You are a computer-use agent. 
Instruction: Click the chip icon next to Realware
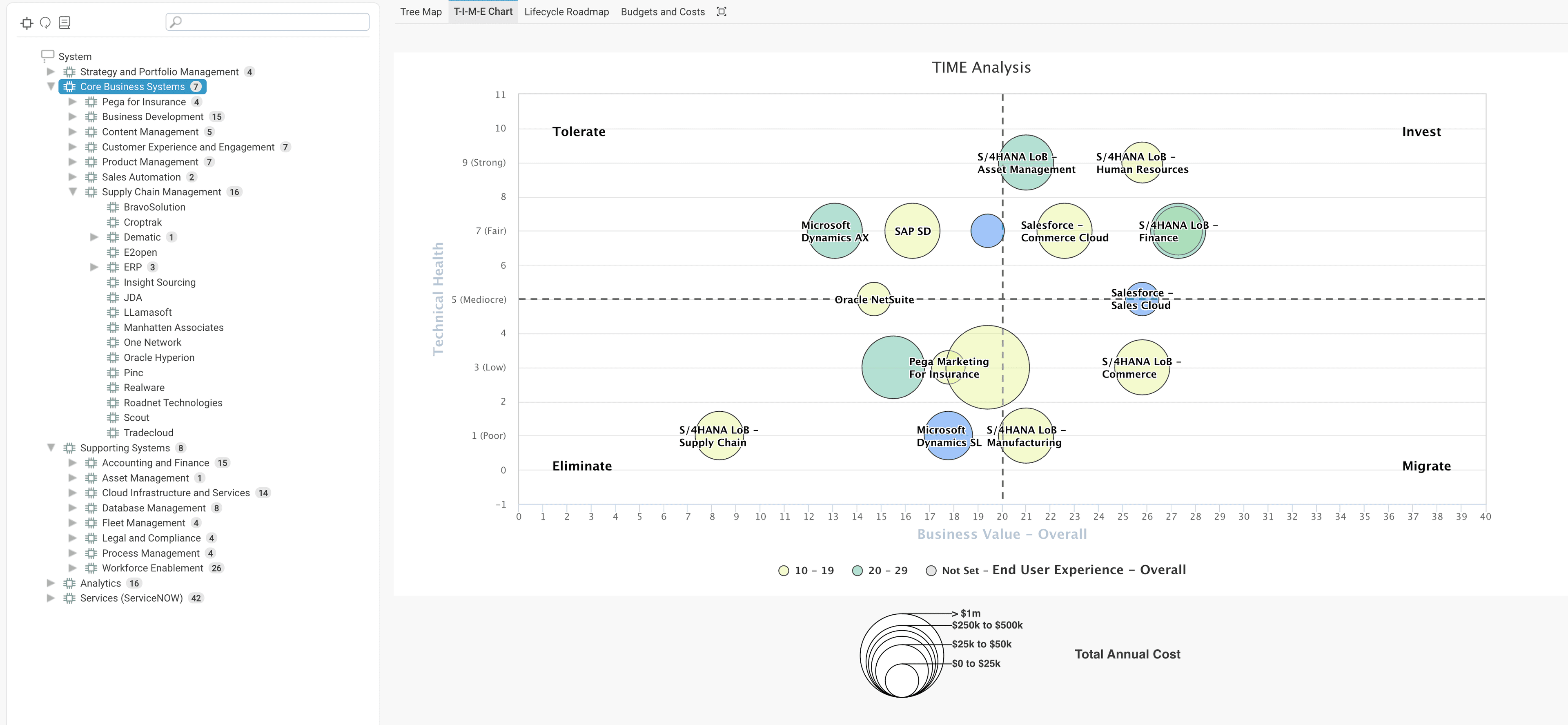[113, 388]
